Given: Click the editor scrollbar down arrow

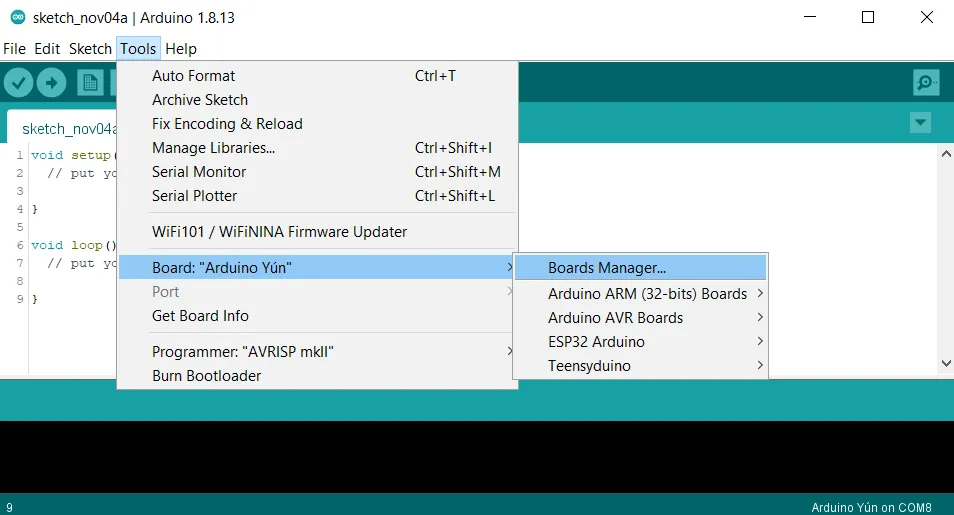Looking at the screenshot, I should click(945, 364).
